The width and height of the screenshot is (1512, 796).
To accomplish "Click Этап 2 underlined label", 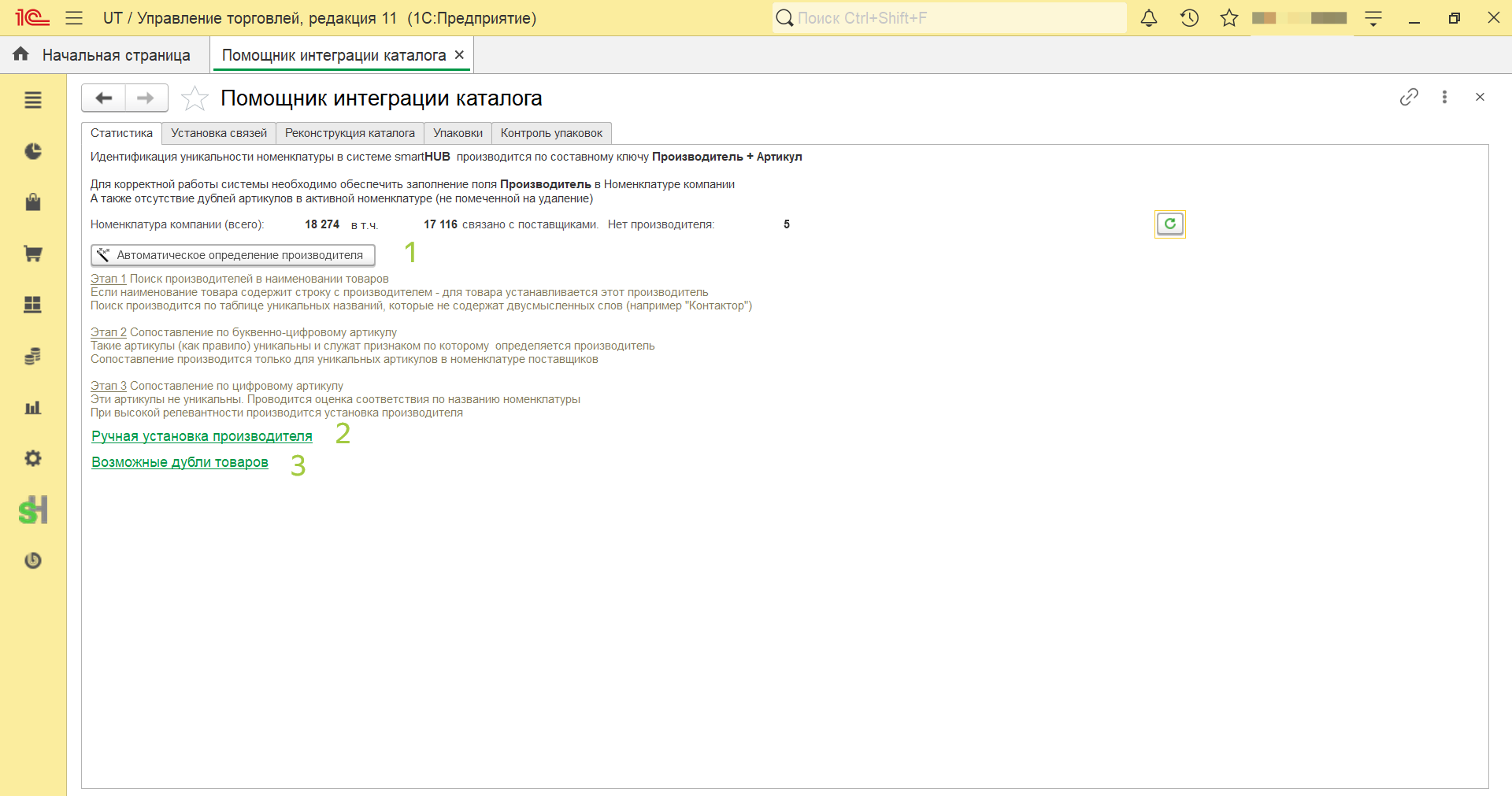I will 109,332.
